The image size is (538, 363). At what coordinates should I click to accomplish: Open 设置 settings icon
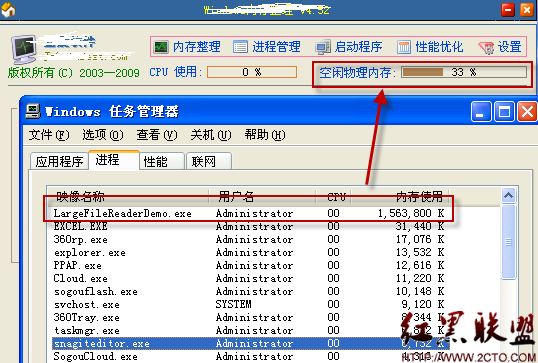[x=487, y=48]
